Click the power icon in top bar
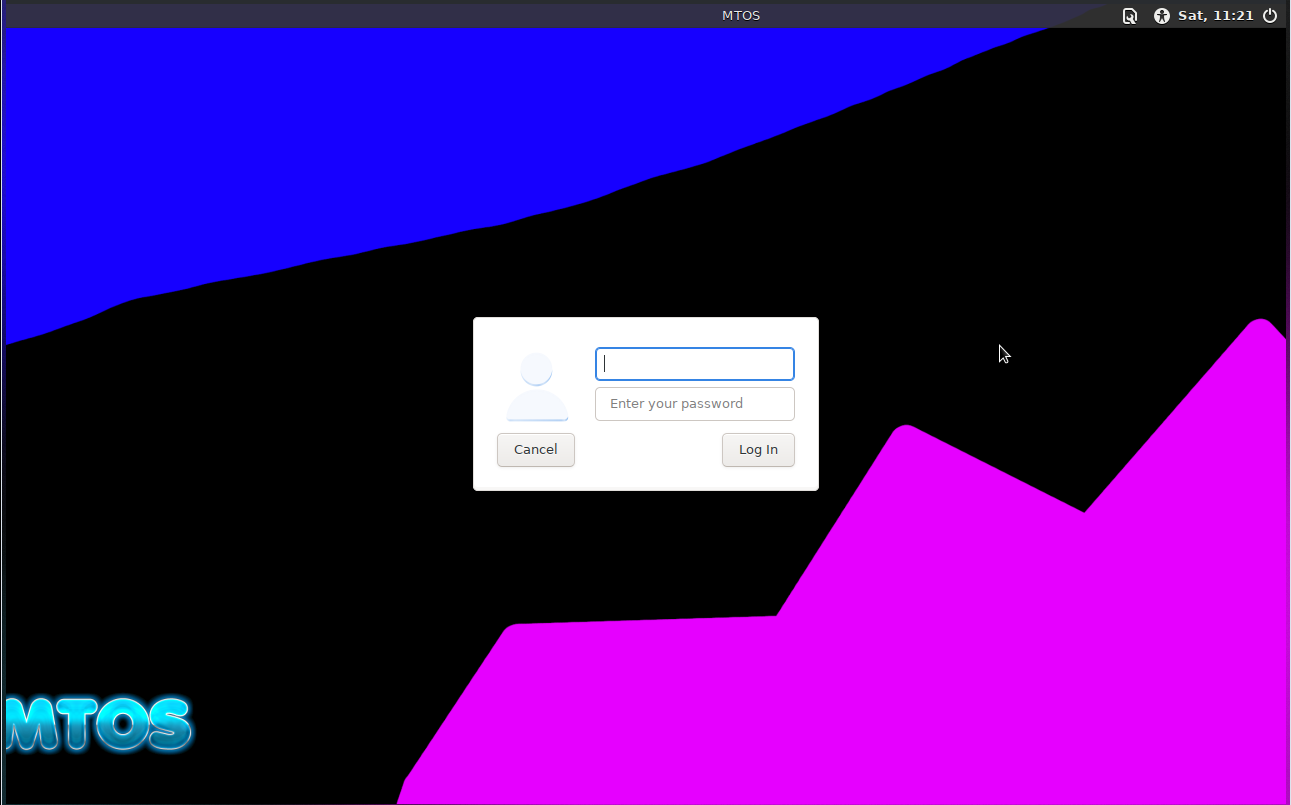This screenshot has width=1291, height=805. click(1270, 16)
